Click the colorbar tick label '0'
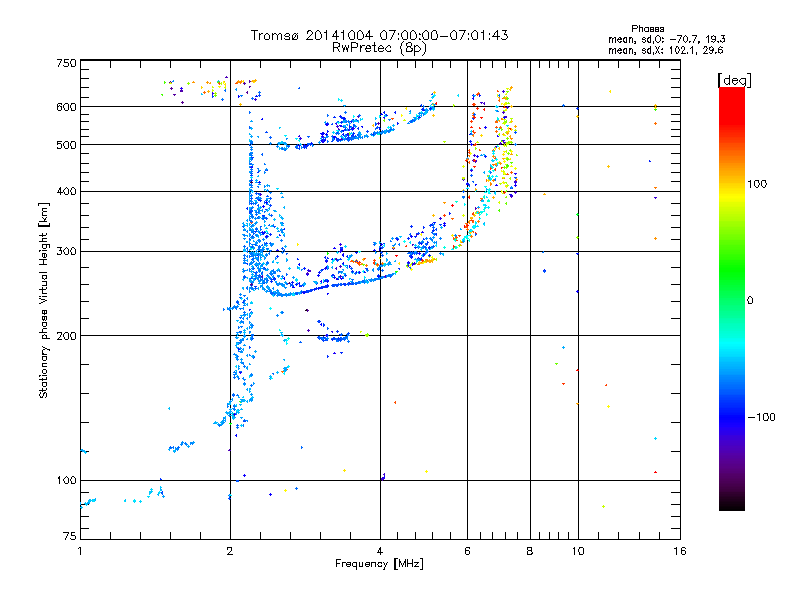 [x=750, y=301]
